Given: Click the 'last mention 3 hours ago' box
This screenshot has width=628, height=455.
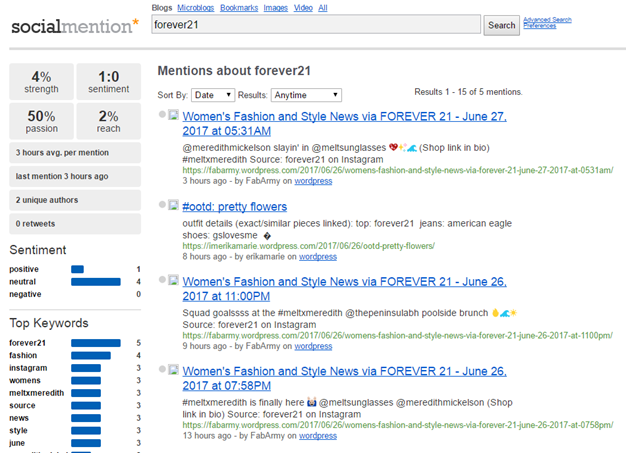Looking at the screenshot, I should click(75, 176).
